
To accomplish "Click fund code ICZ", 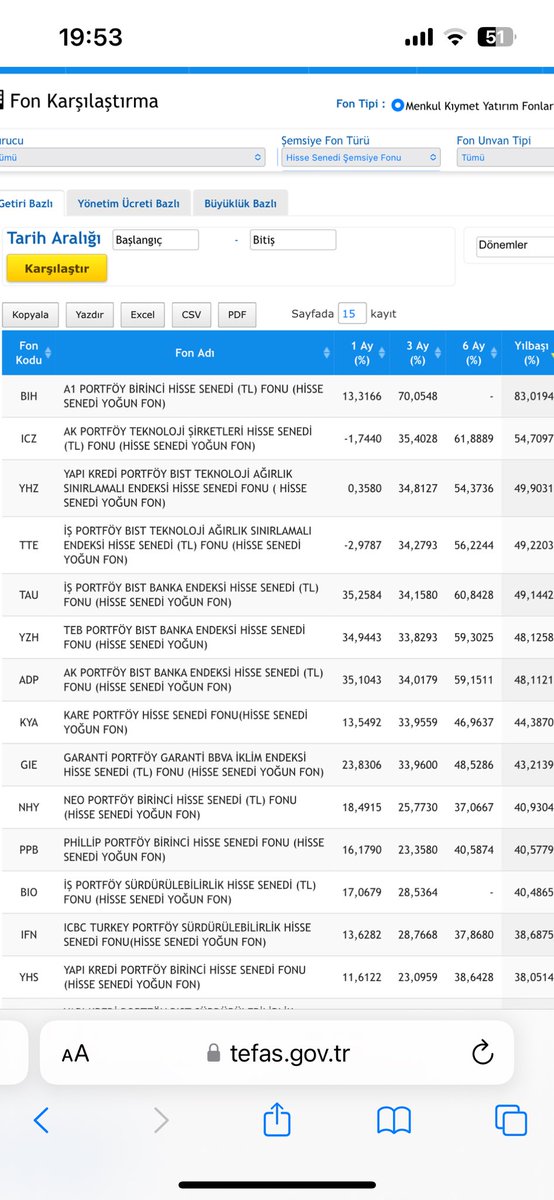I will [x=29, y=438].
